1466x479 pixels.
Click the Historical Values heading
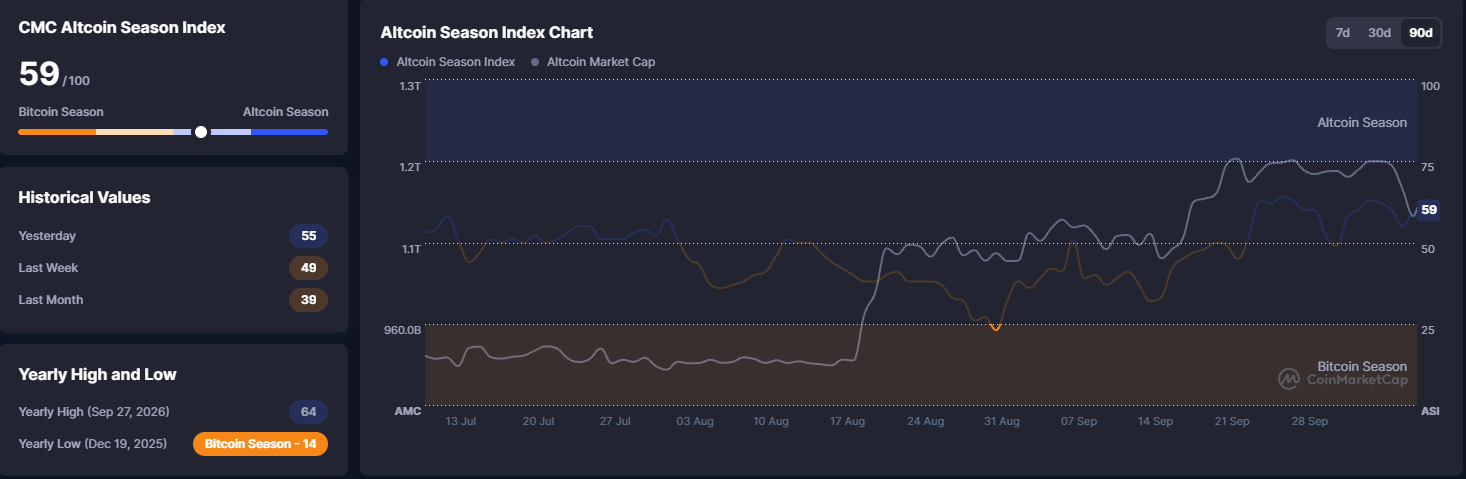pos(84,198)
